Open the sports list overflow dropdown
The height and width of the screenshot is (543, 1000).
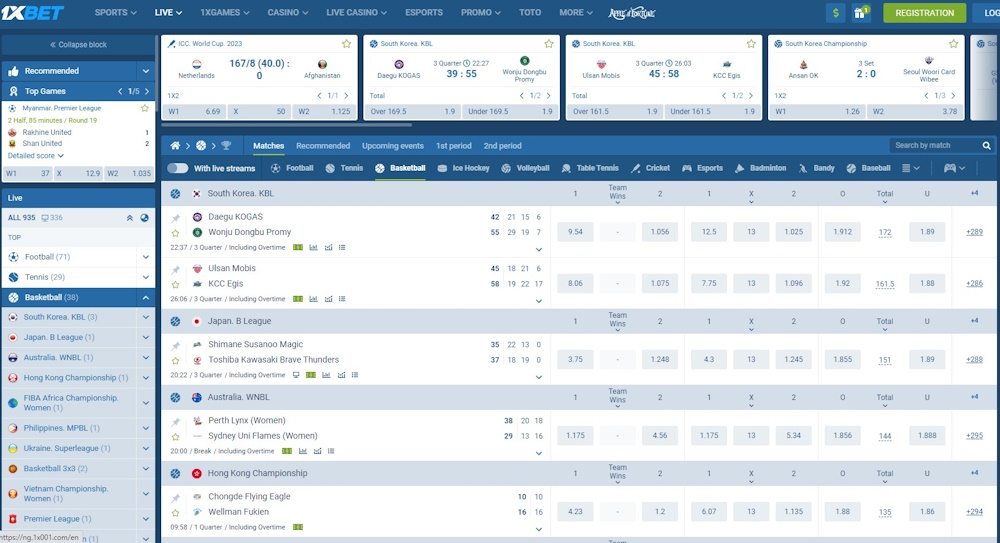911,168
